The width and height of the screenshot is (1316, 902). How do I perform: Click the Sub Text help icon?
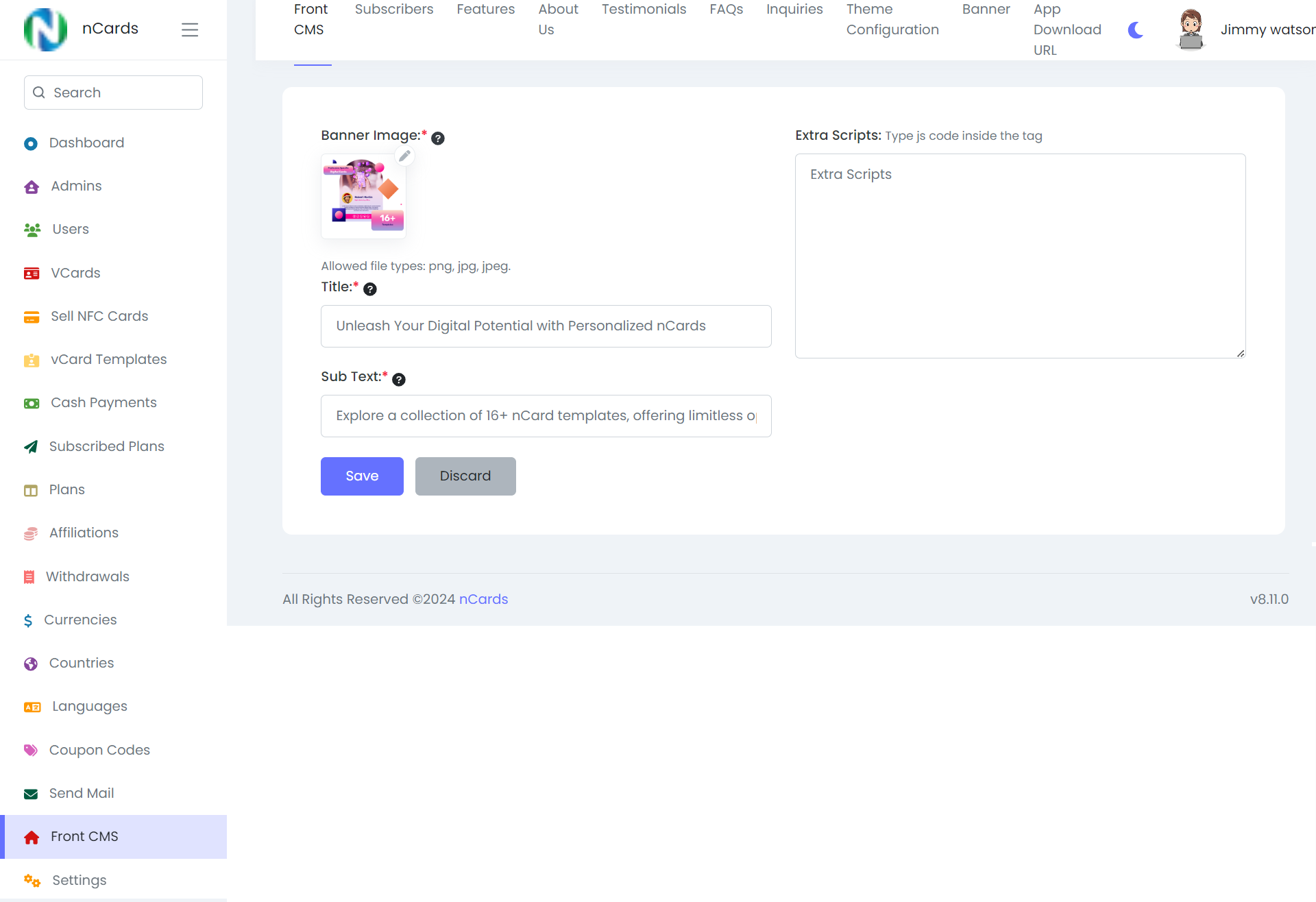399,379
